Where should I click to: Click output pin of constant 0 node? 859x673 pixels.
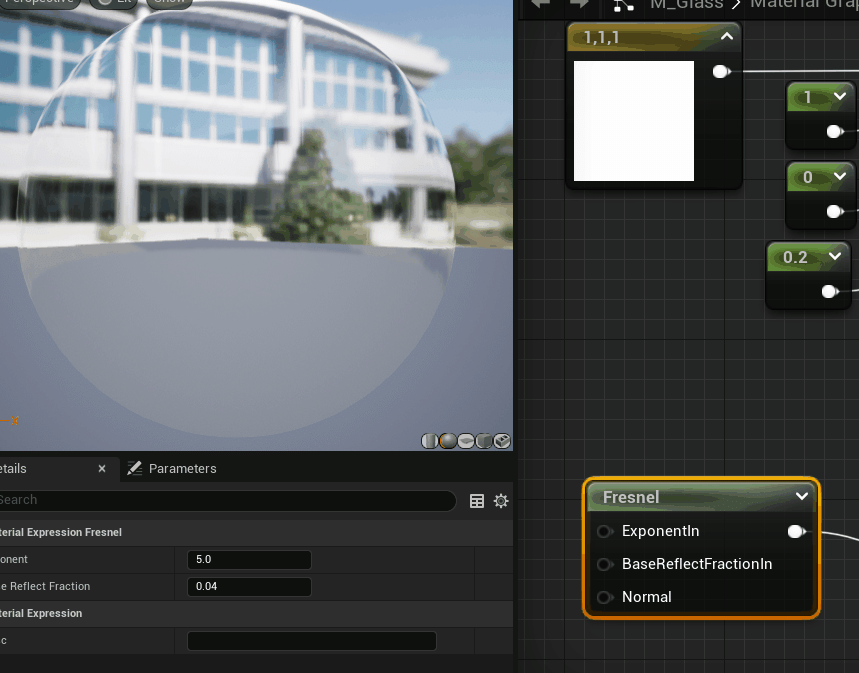(834, 212)
